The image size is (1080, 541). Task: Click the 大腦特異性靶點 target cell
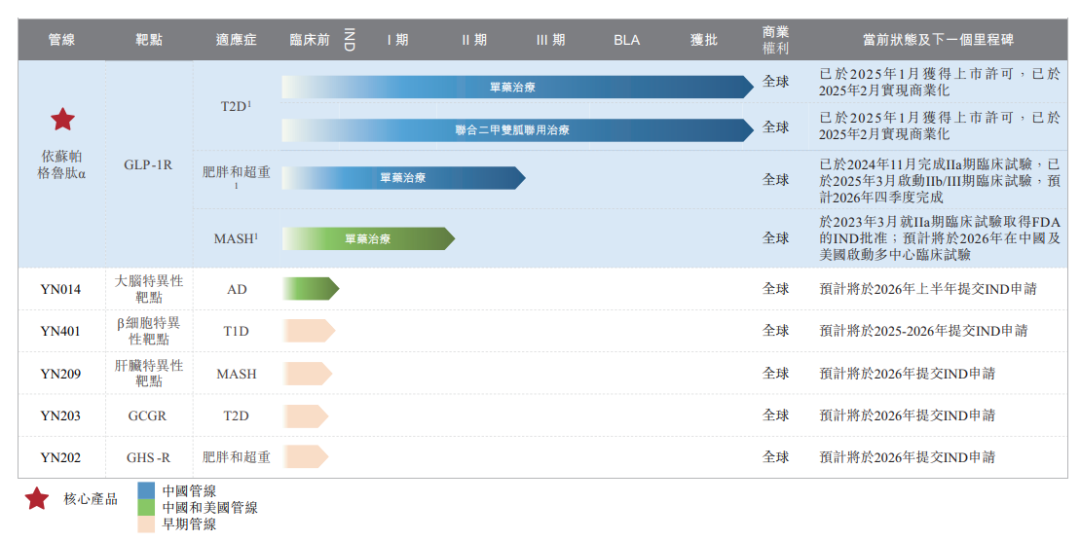[x=149, y=289]
